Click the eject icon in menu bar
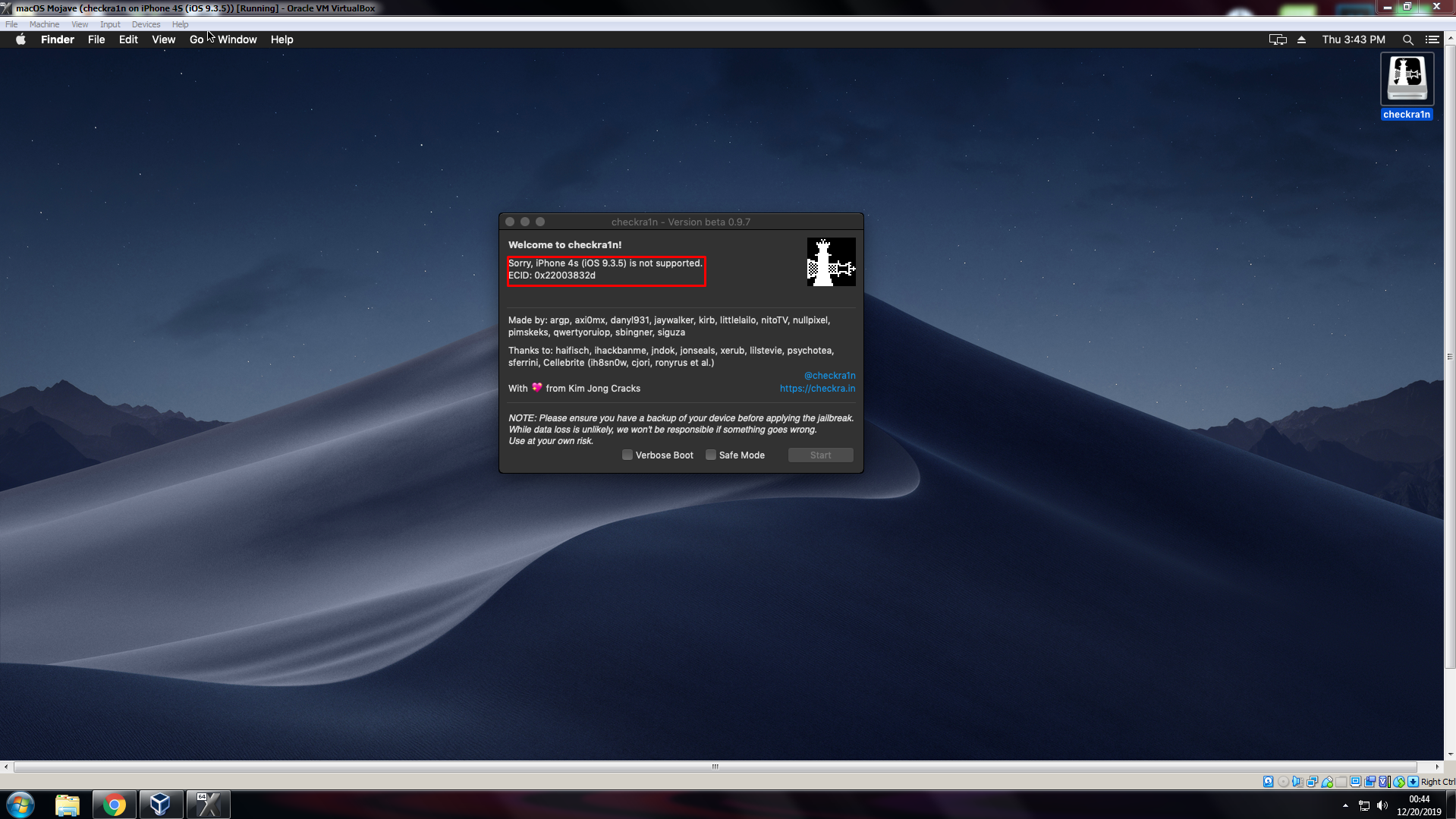The image size is (1456, 819). point(1301,39)
